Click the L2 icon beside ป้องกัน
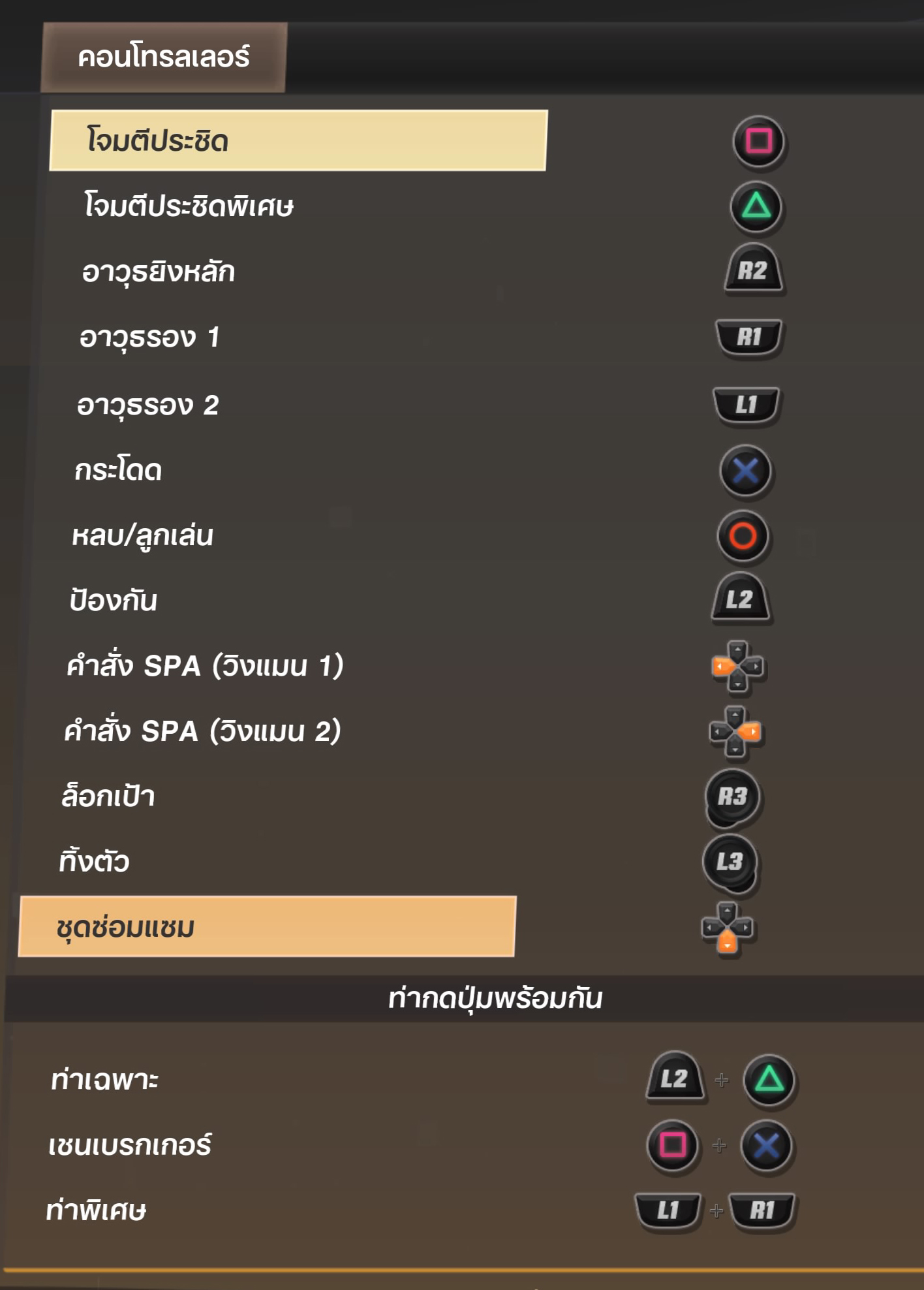 [x=740, y=599]
